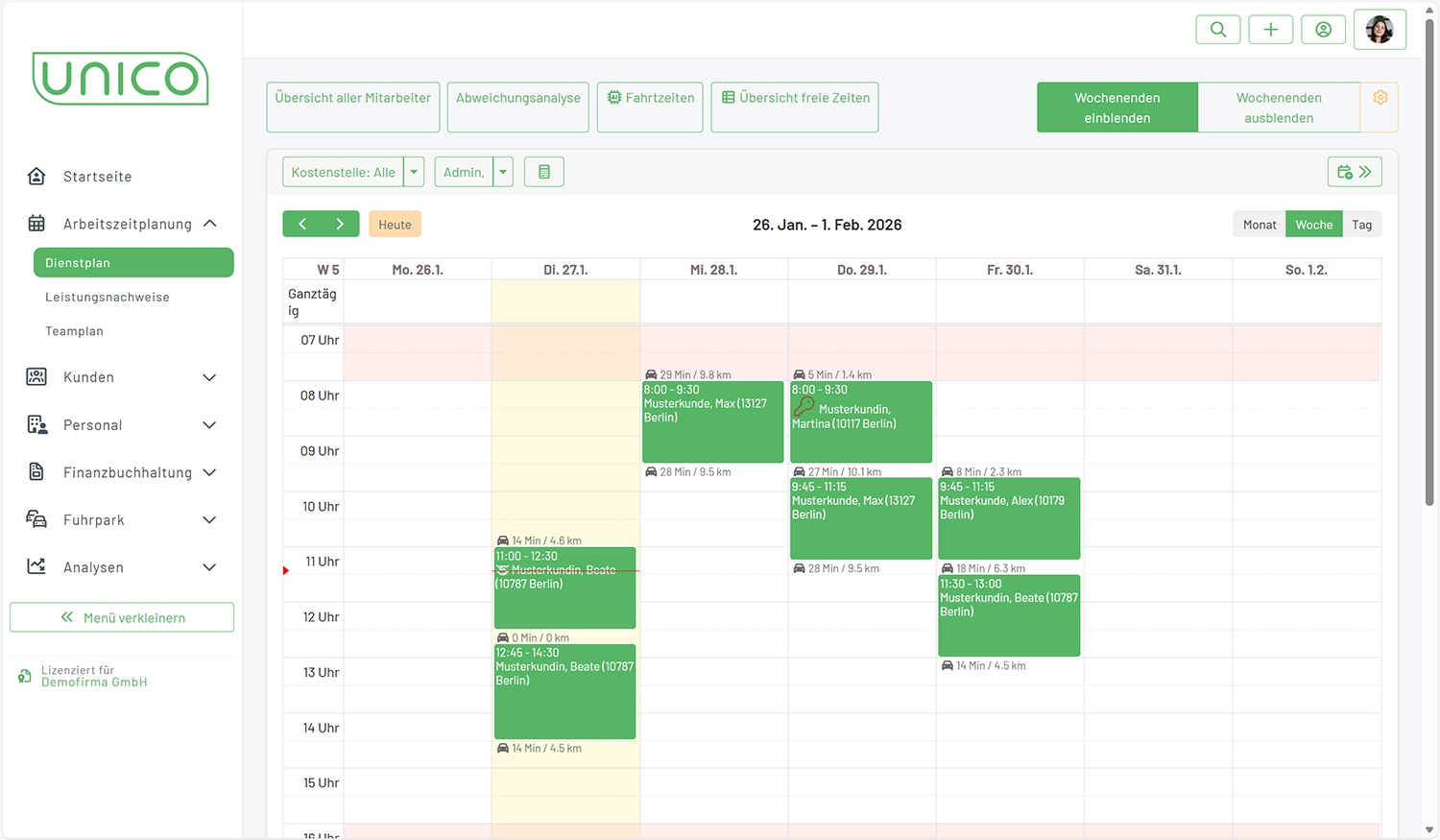Image resolution: width=1440 pixels, height=840 pixels.
Task: Open the Admin dropdown arrow
Action: [503, 172]
